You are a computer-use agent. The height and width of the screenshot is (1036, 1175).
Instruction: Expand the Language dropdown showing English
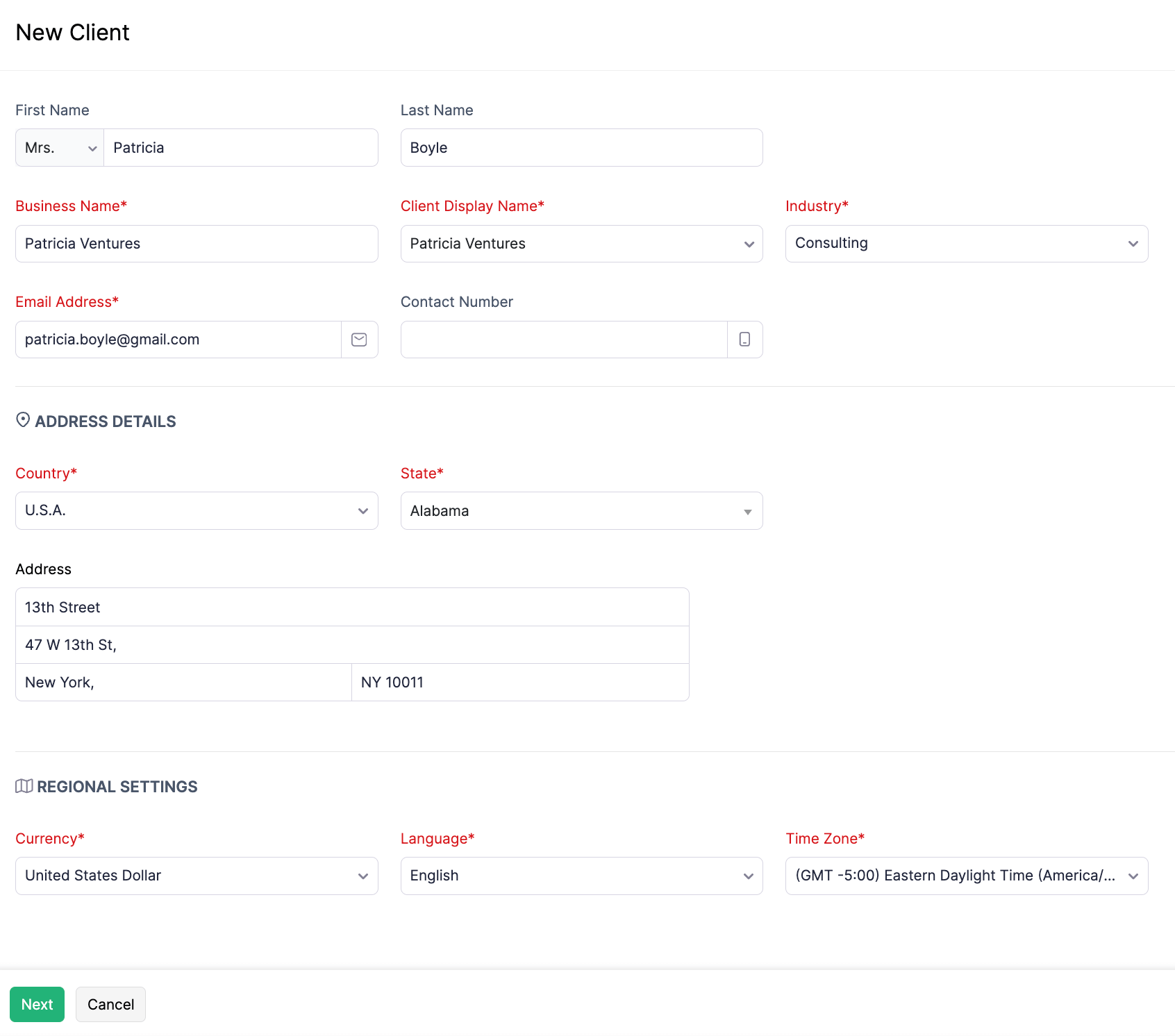(749, 876)
